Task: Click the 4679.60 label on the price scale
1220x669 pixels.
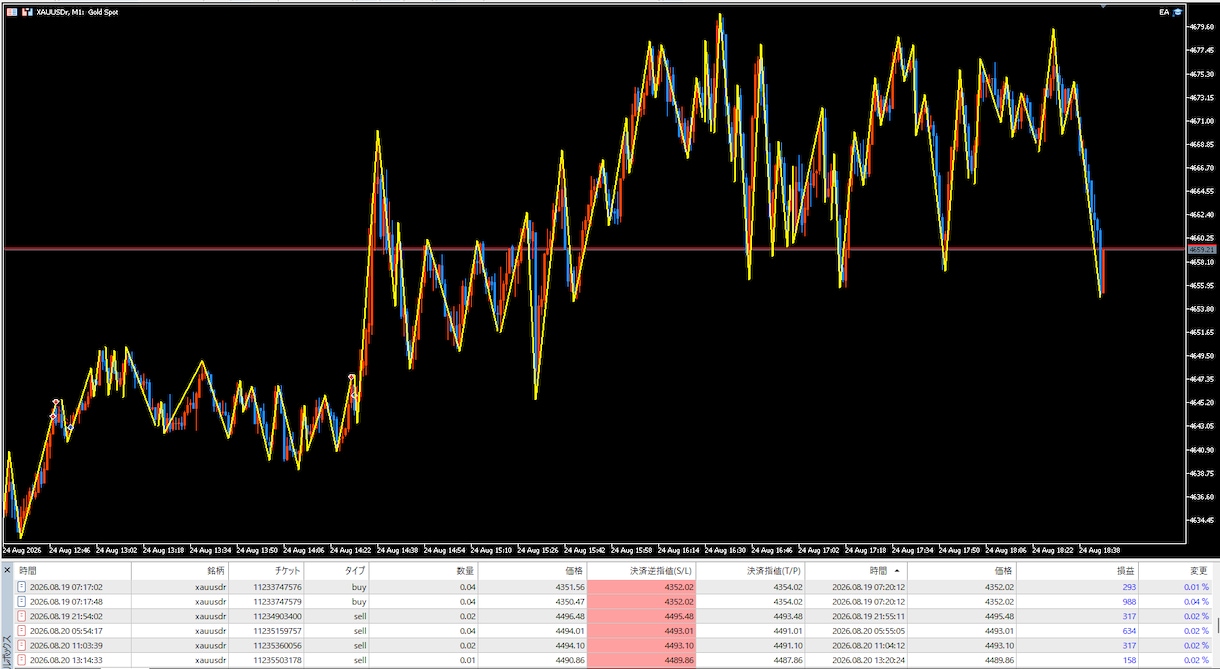Action: point(1201,27)
